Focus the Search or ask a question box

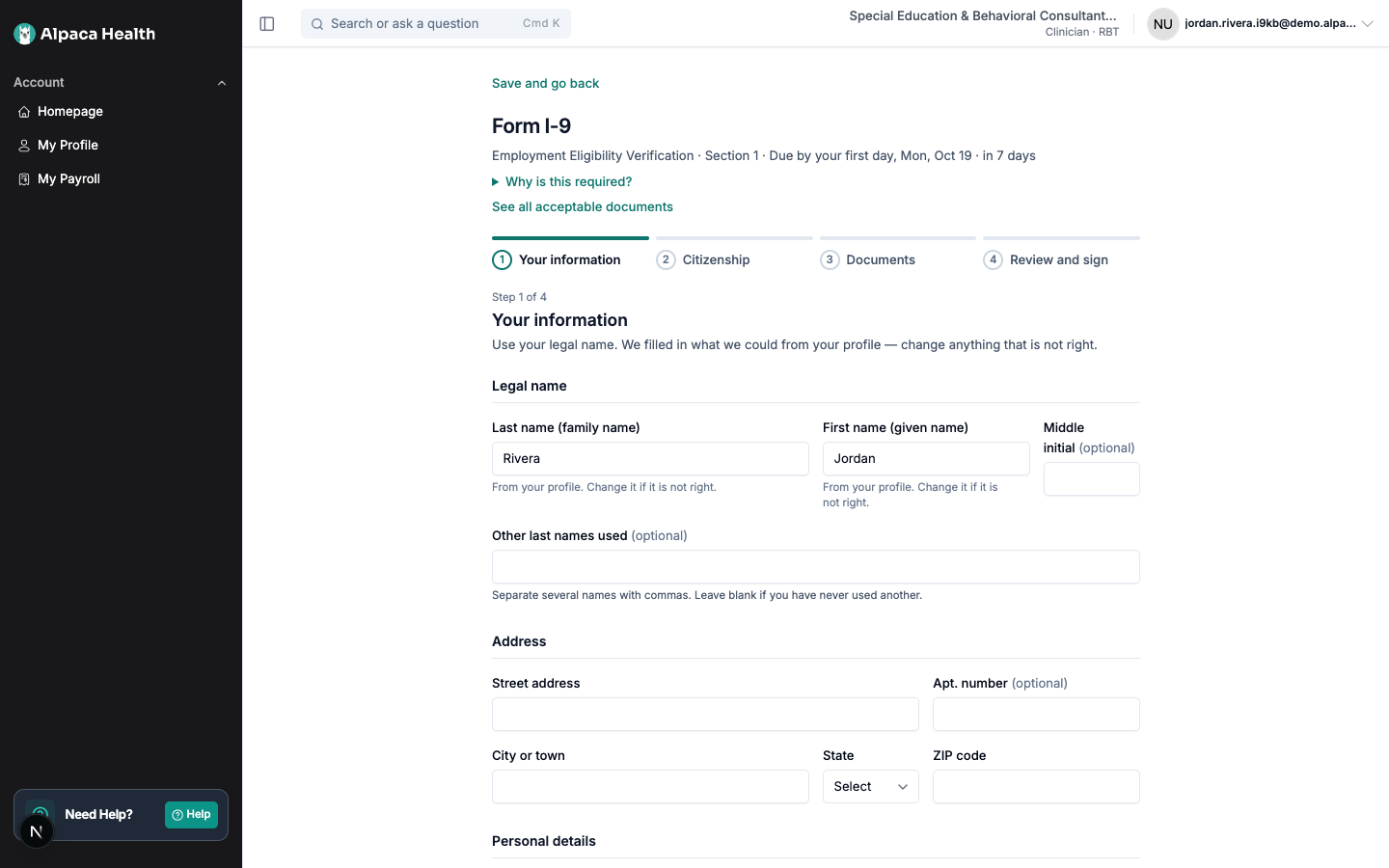[436, 24]
